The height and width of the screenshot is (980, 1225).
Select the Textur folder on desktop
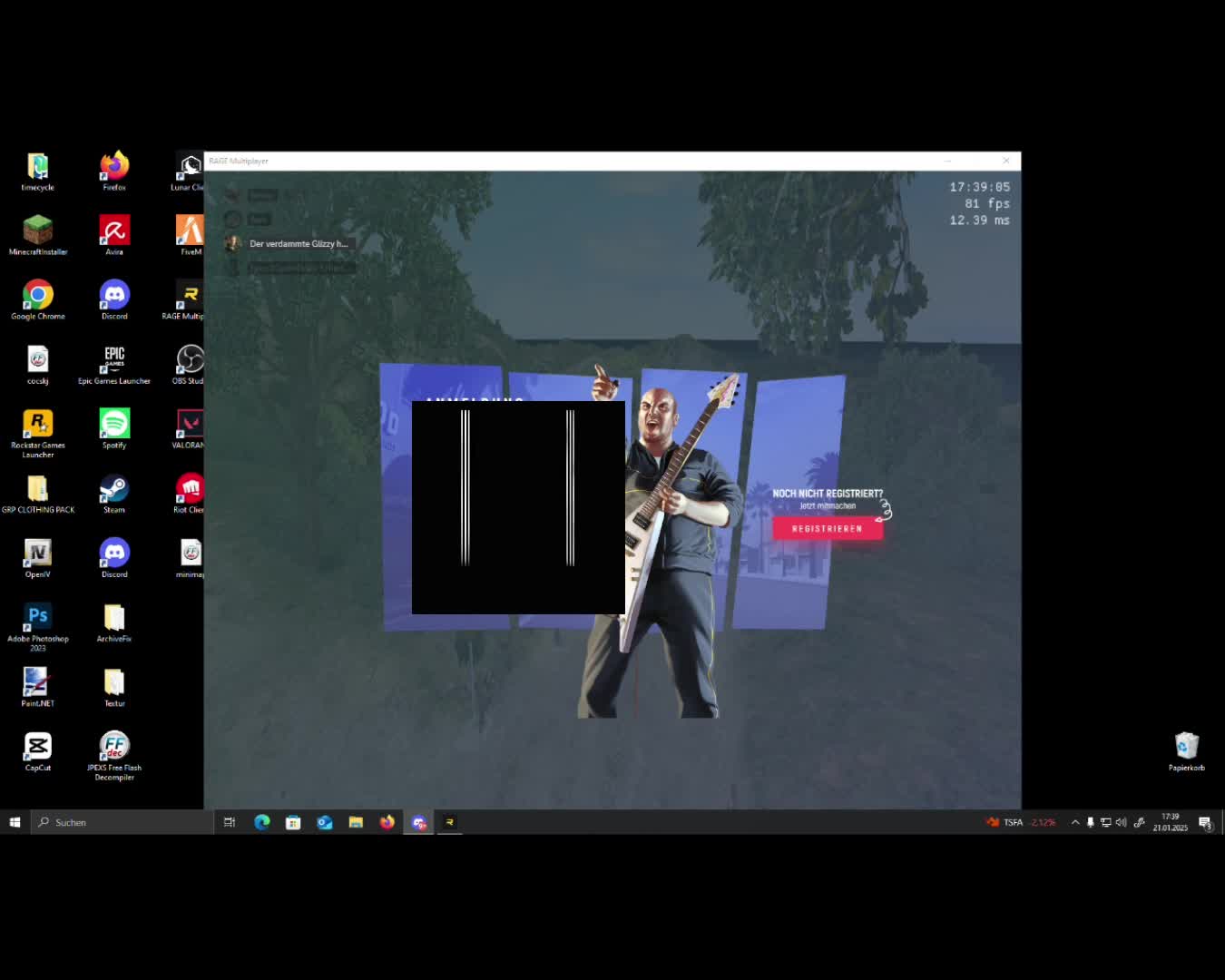(114, 687)
